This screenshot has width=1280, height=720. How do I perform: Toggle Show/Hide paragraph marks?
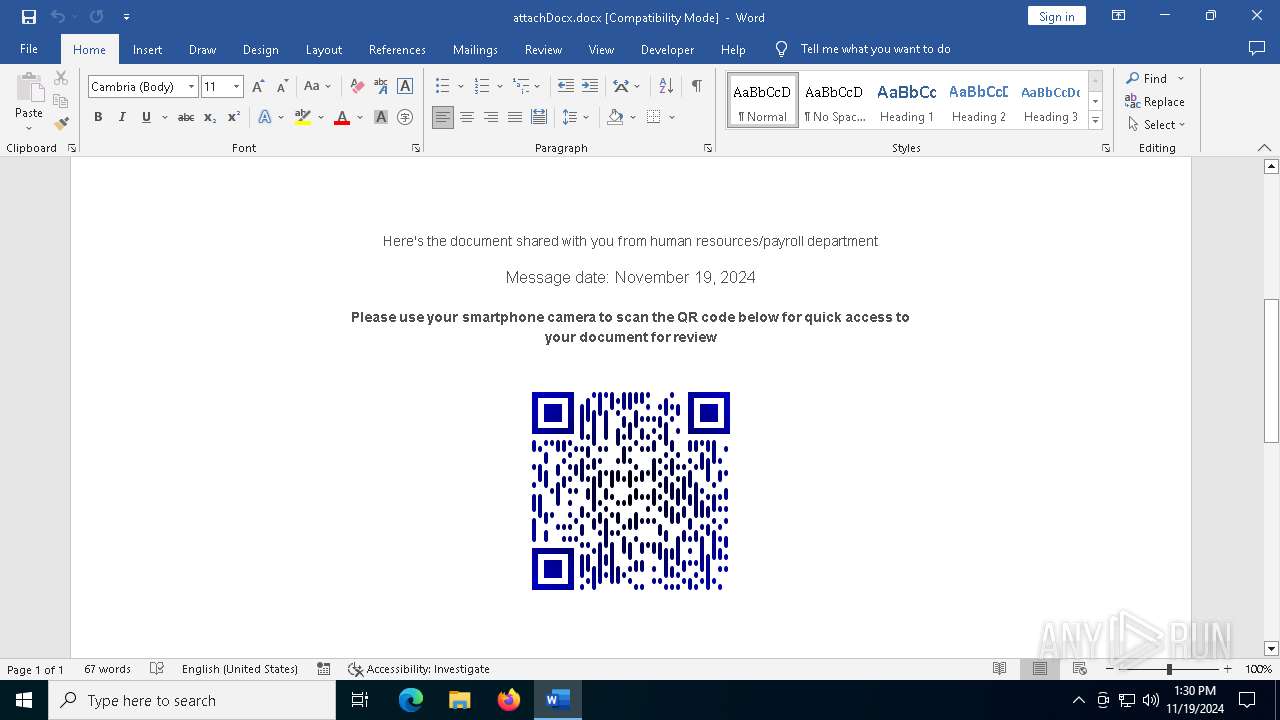point(696,86)
